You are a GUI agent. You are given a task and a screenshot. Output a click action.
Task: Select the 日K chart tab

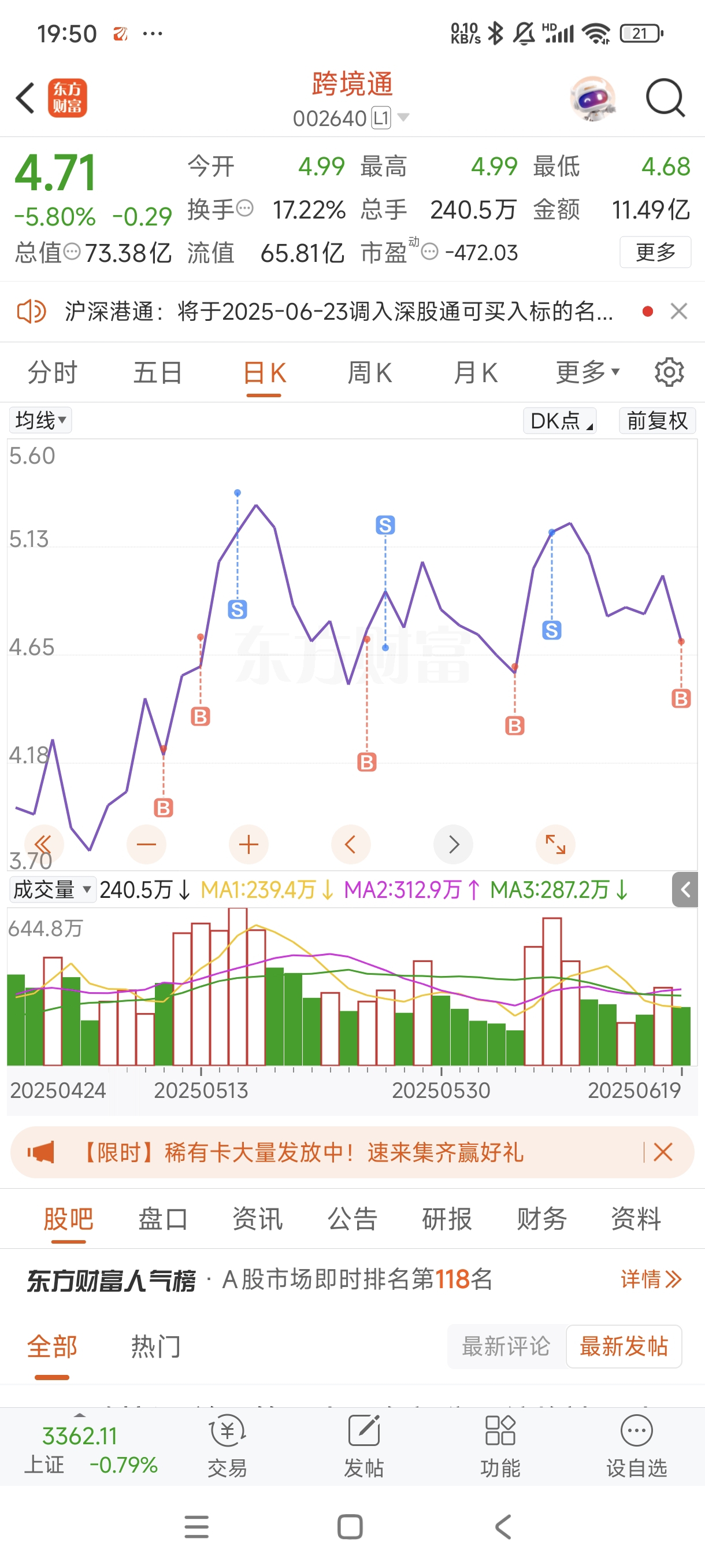(x=264, y=373)
